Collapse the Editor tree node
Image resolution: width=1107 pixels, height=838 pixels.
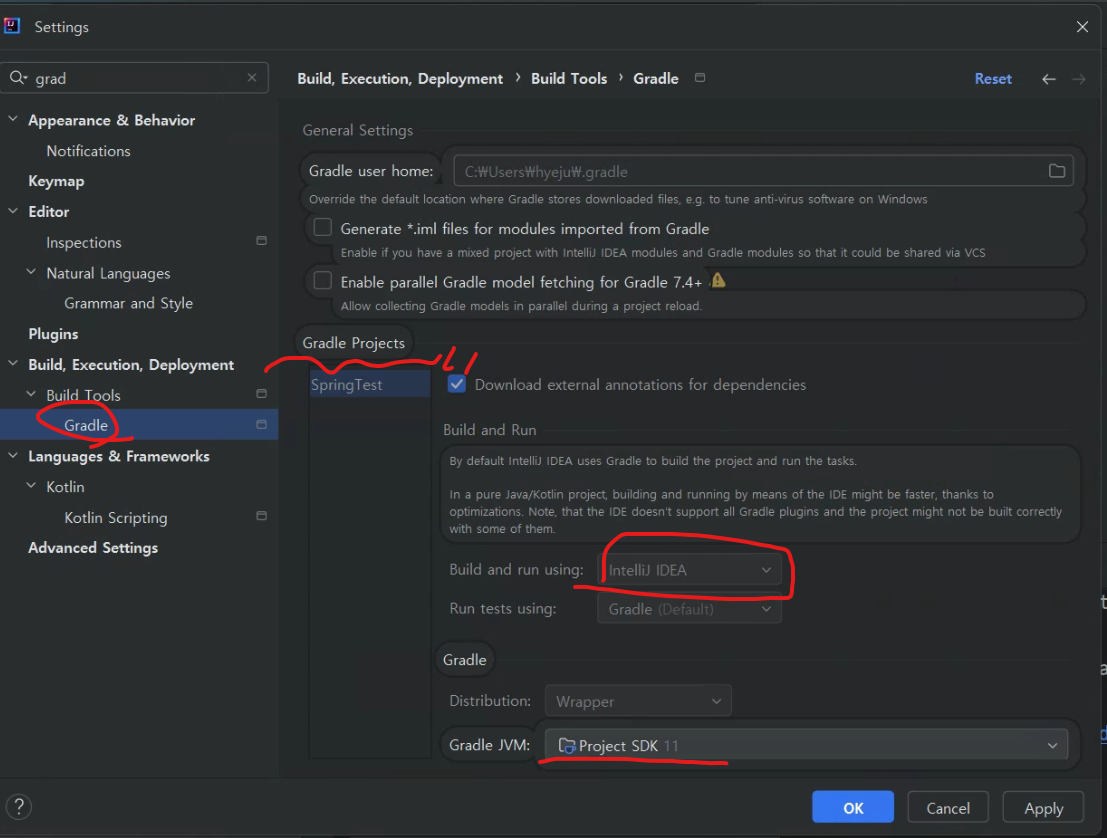pos(13,210)
